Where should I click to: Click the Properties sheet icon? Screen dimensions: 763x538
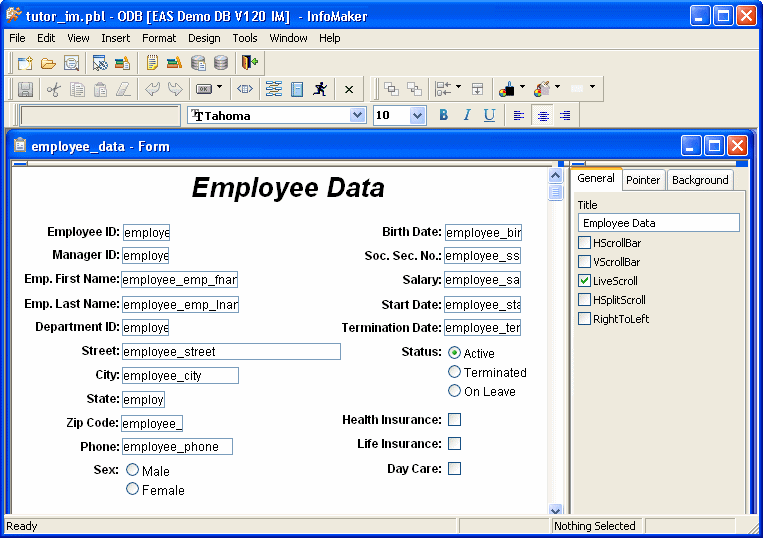tap(297, 90)
